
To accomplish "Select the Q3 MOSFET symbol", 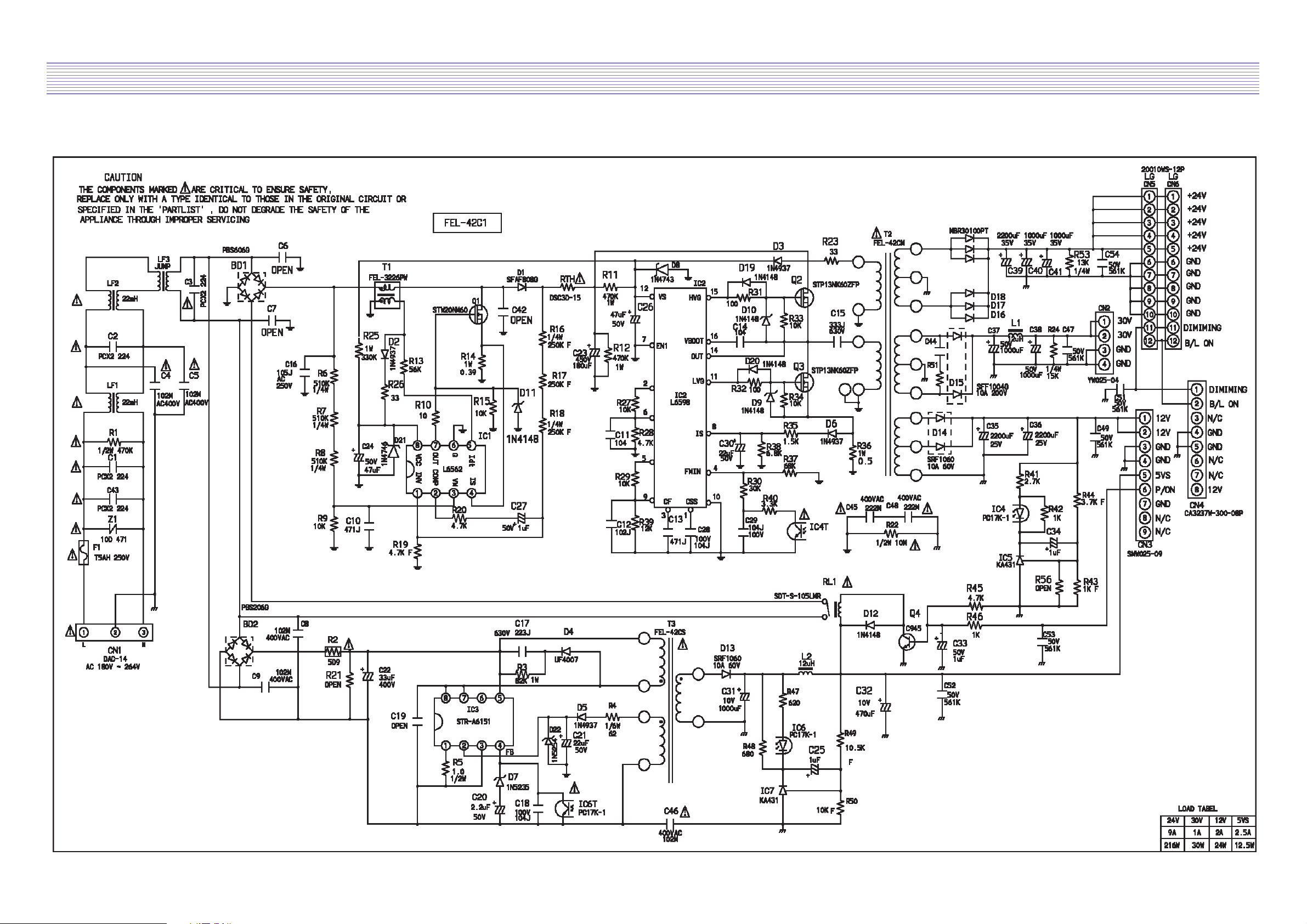I will click(803, 382).
